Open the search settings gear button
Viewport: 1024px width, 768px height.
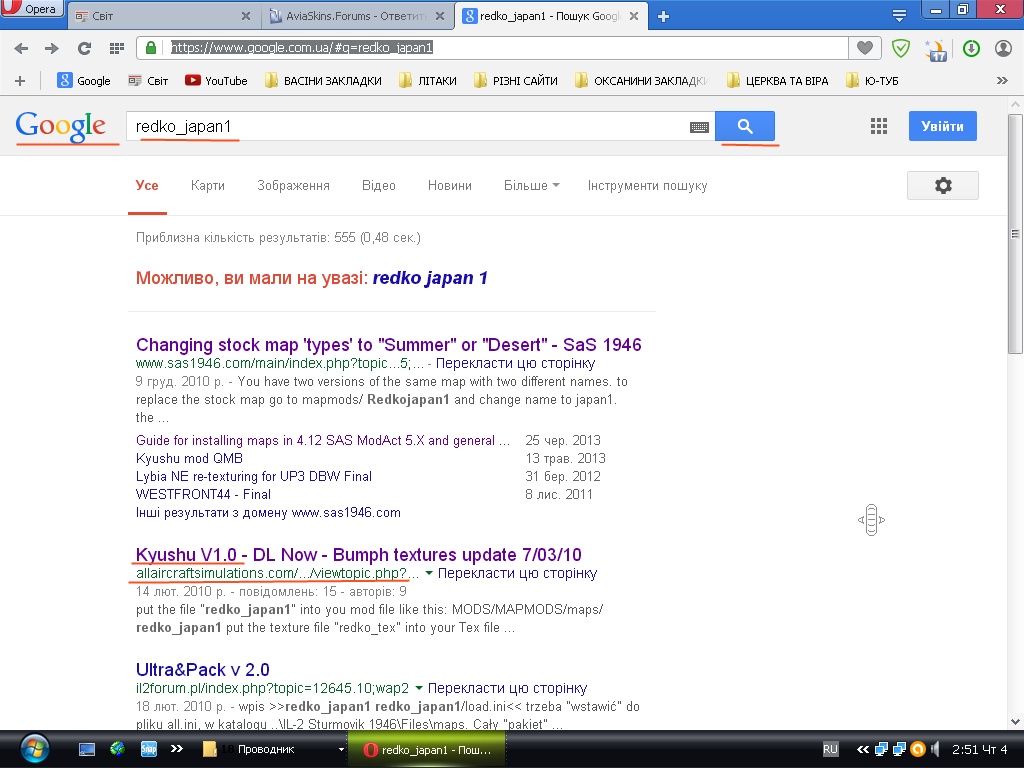943,185
